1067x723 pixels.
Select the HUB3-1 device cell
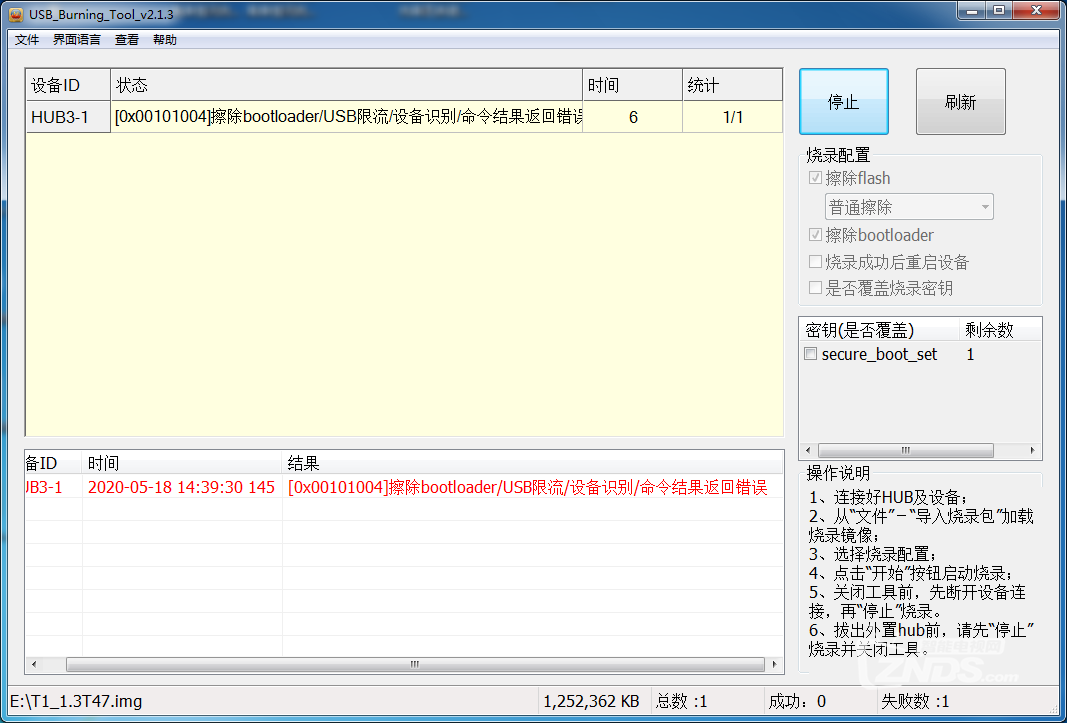68,117
